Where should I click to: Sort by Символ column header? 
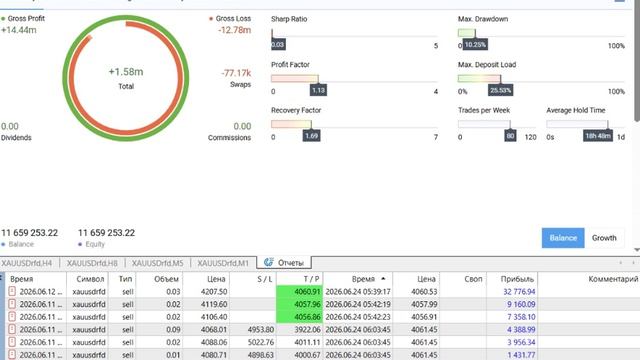pos(87,279)
